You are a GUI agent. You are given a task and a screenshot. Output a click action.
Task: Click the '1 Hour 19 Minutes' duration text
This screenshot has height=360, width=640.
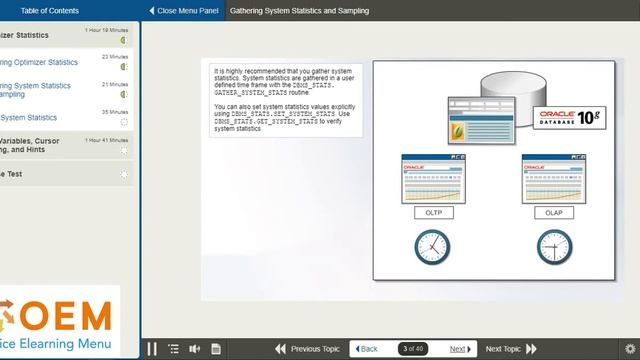click(107, 30)
